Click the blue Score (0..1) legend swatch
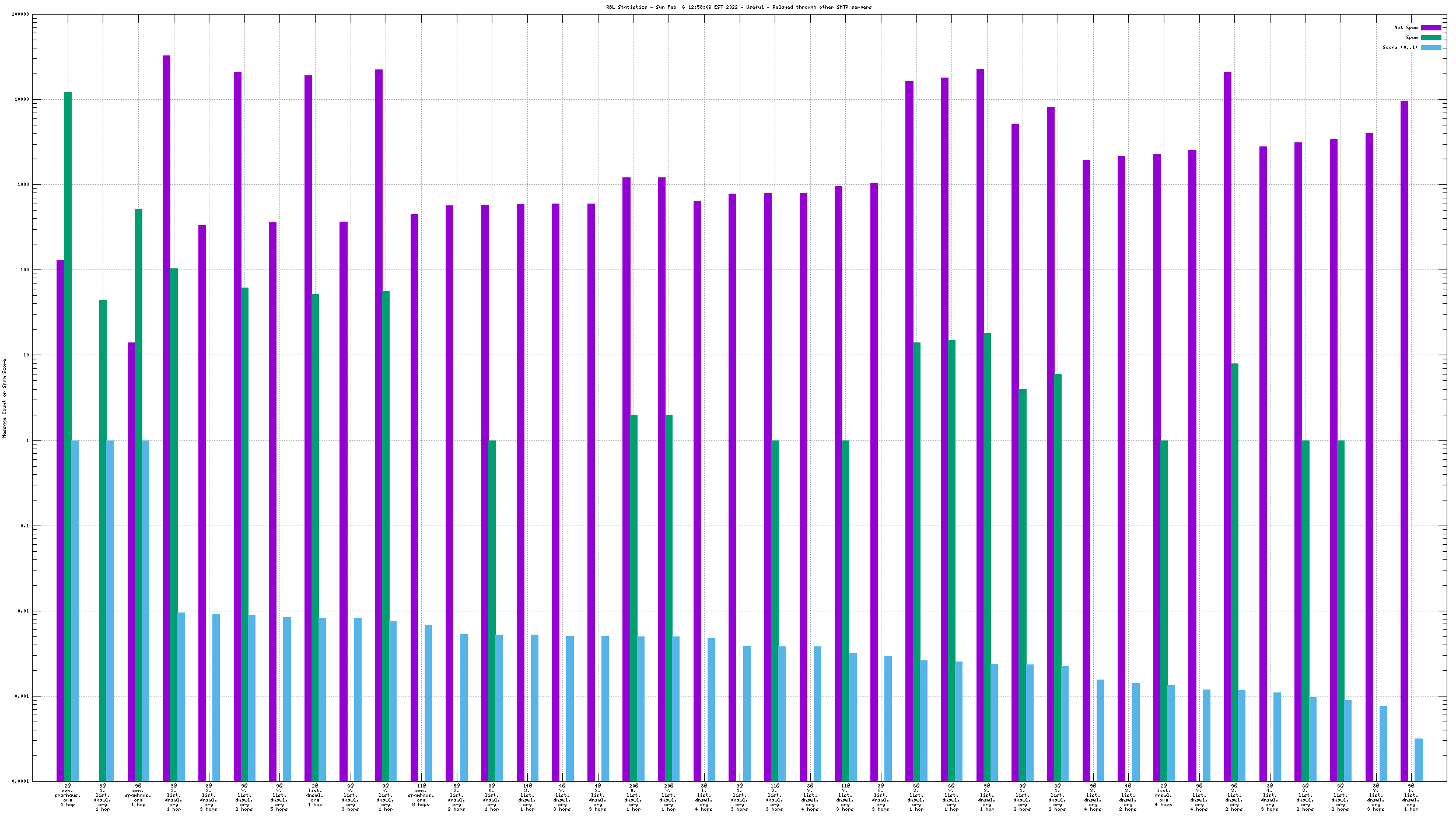Image resolution: width=1456 pixels, height=819 pixels. 1430,47
